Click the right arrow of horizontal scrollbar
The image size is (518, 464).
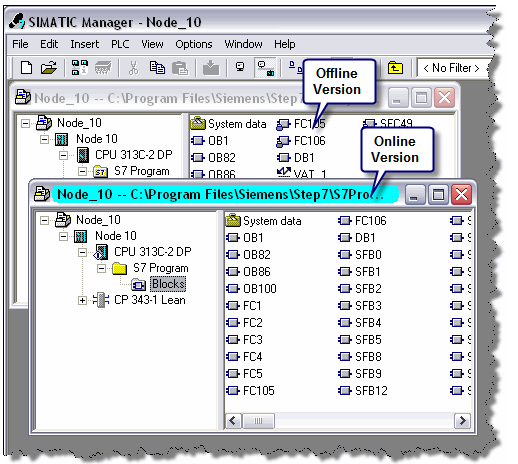[x=462, y=420]
